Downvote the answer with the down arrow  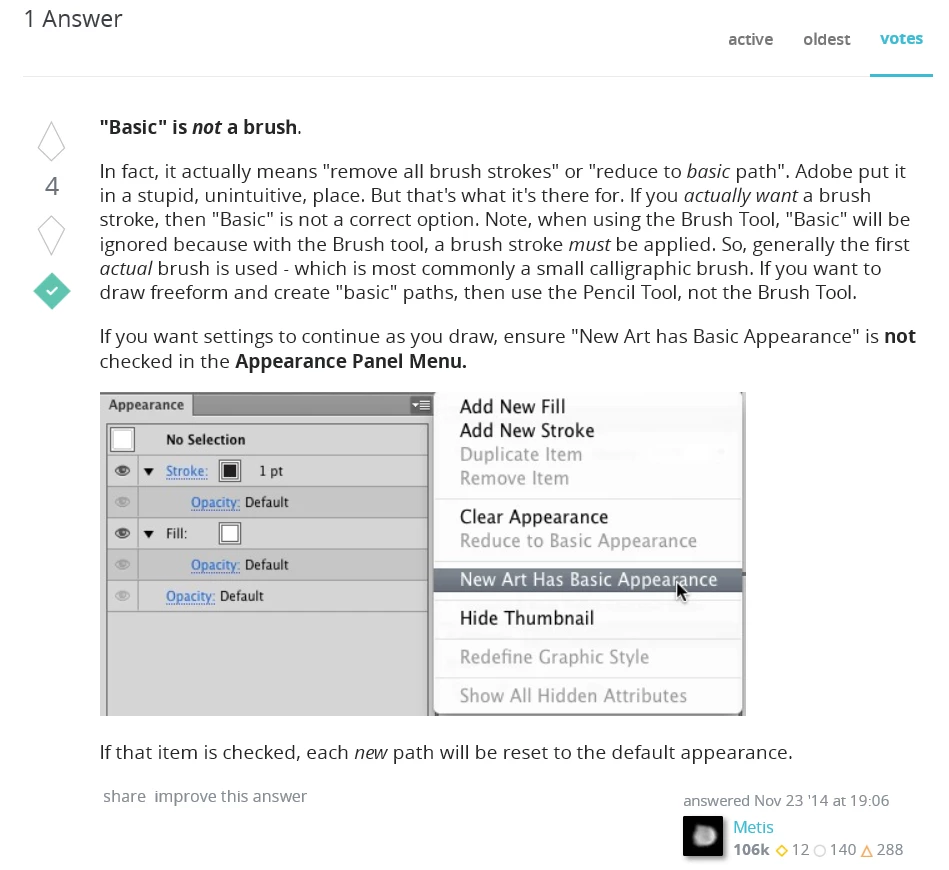(x=51, y=235)
